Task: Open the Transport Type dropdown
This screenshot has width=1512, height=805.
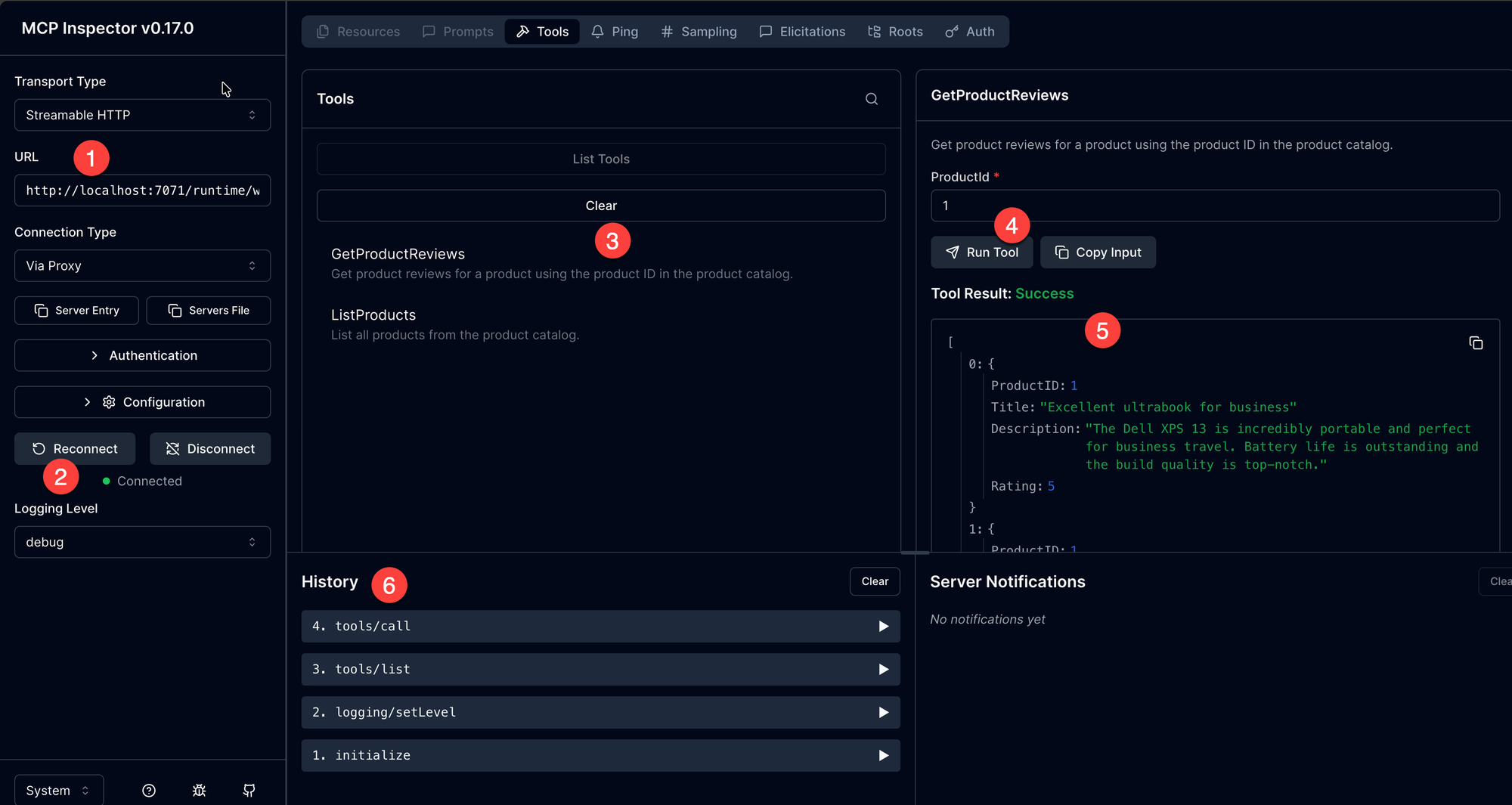Action: [142, 115]
